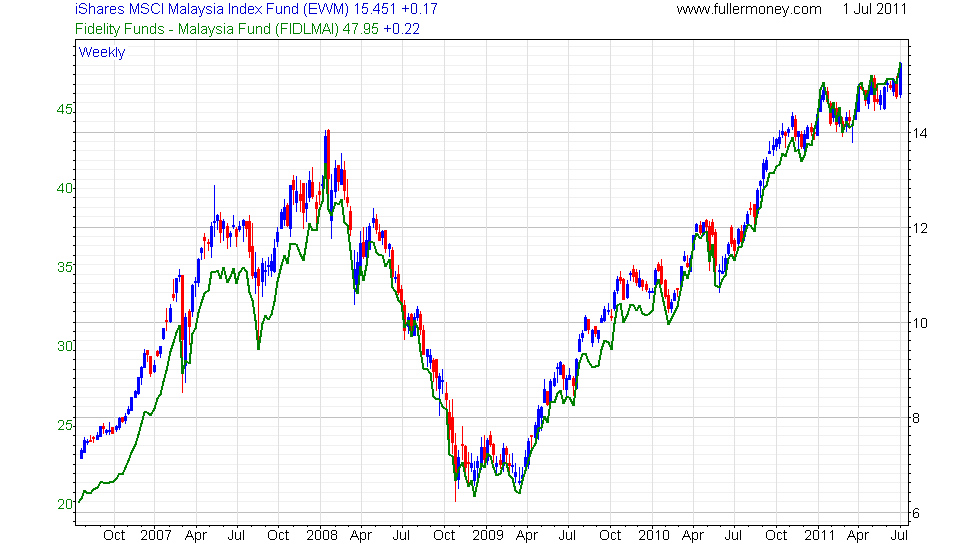Select the 2007 year marker on time axis
This screenshot has width=960, height=560.
(x=156, y=535)
